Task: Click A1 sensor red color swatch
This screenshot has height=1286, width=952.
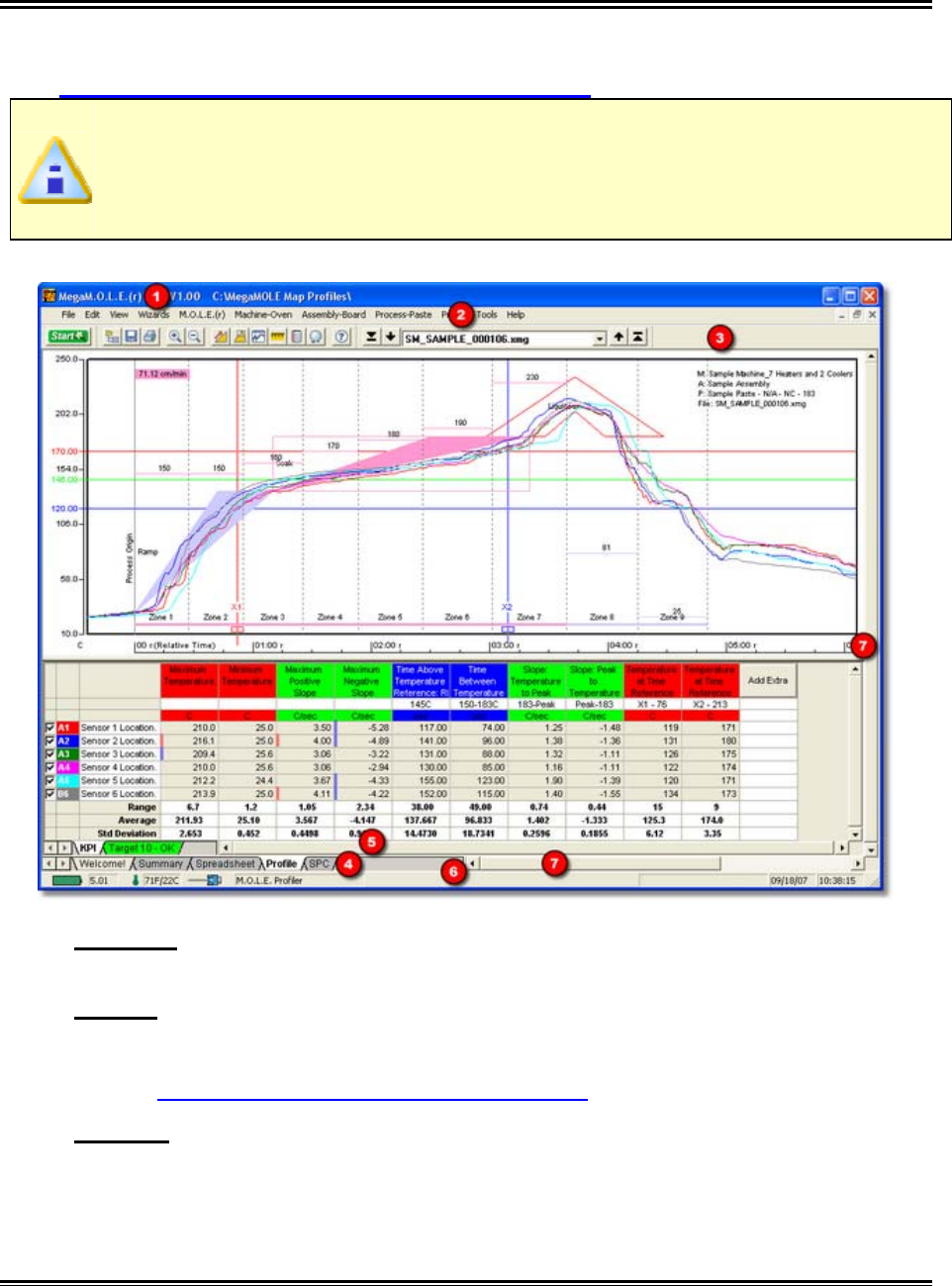Action: click(x=66, y=728)
